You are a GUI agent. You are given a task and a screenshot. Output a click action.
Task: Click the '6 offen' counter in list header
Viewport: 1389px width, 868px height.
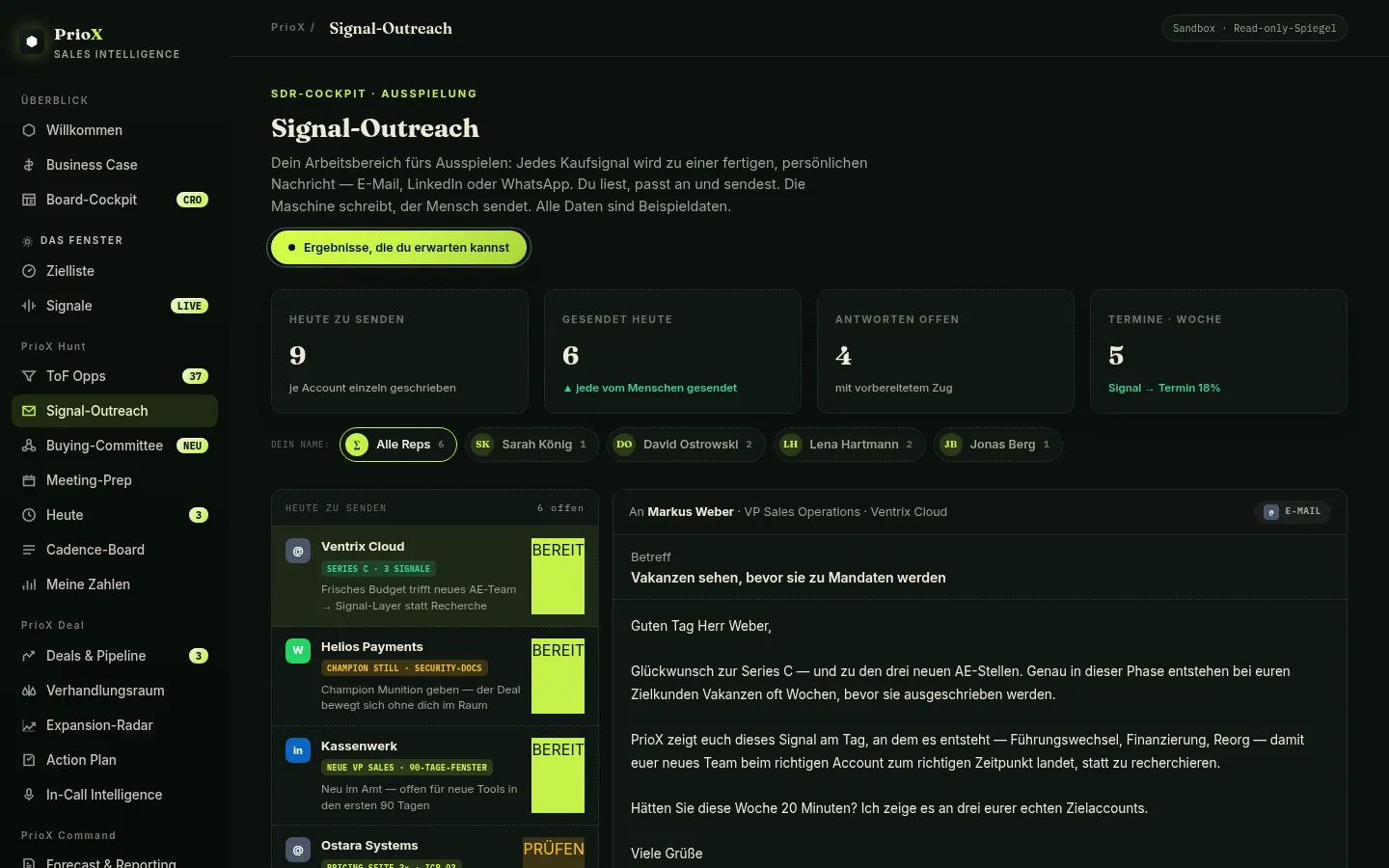point(560,508)
